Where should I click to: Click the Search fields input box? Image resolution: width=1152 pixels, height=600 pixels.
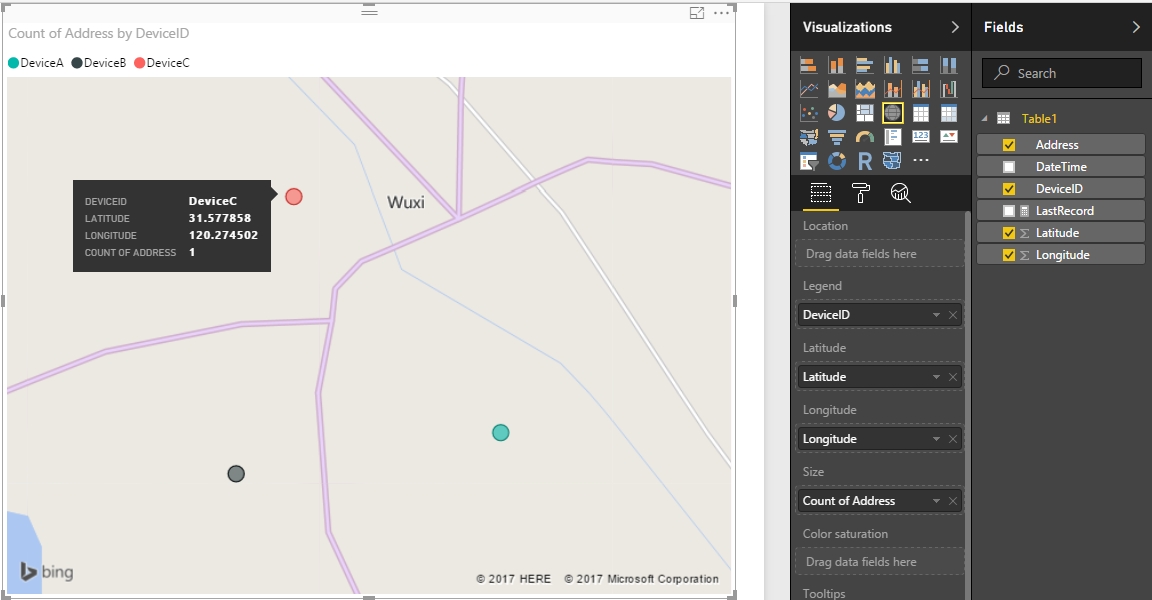(1062, 73)
